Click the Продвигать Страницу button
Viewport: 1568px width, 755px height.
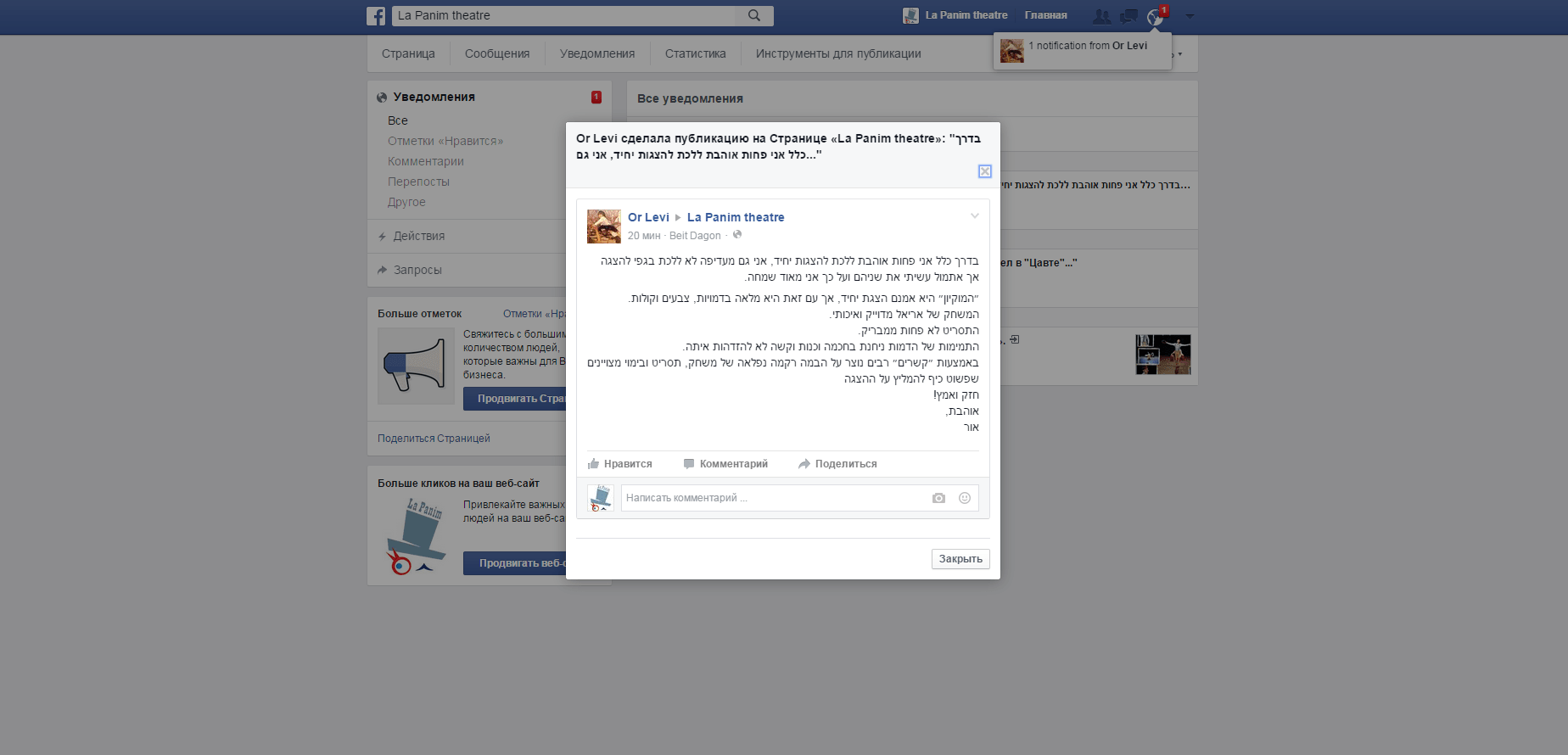514,399
